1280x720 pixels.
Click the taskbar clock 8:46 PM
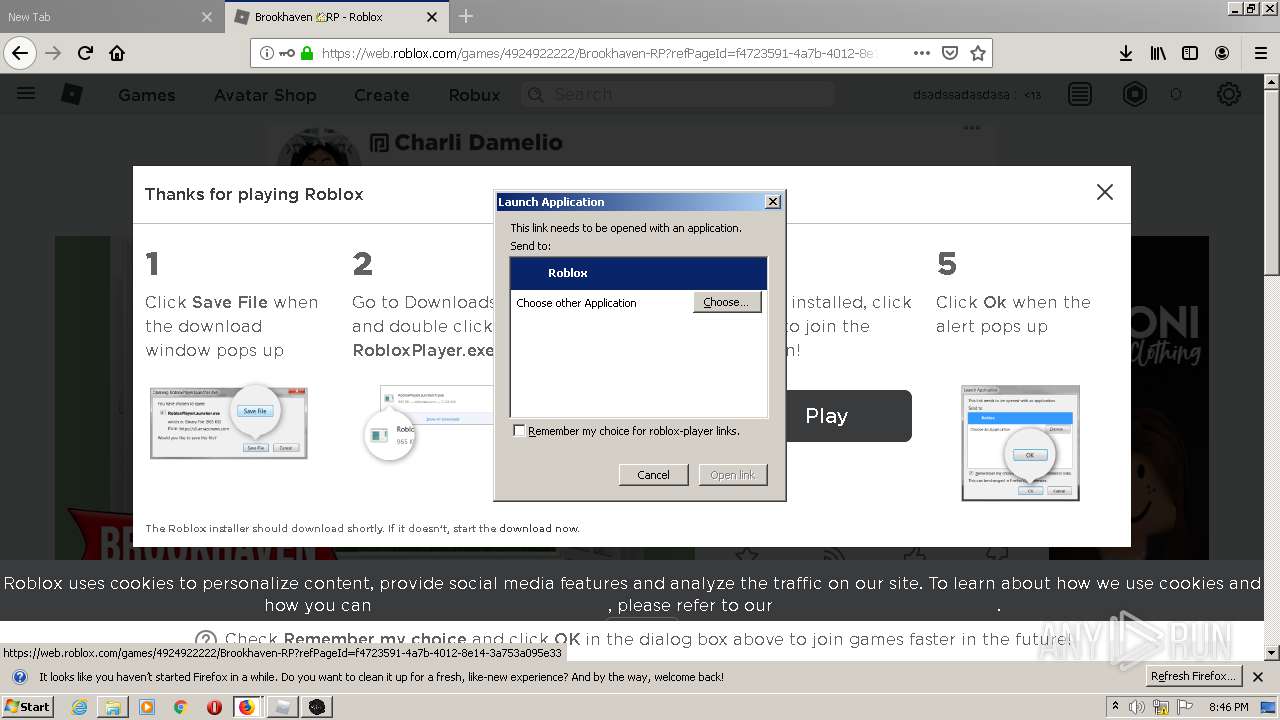click(1228, 707)
